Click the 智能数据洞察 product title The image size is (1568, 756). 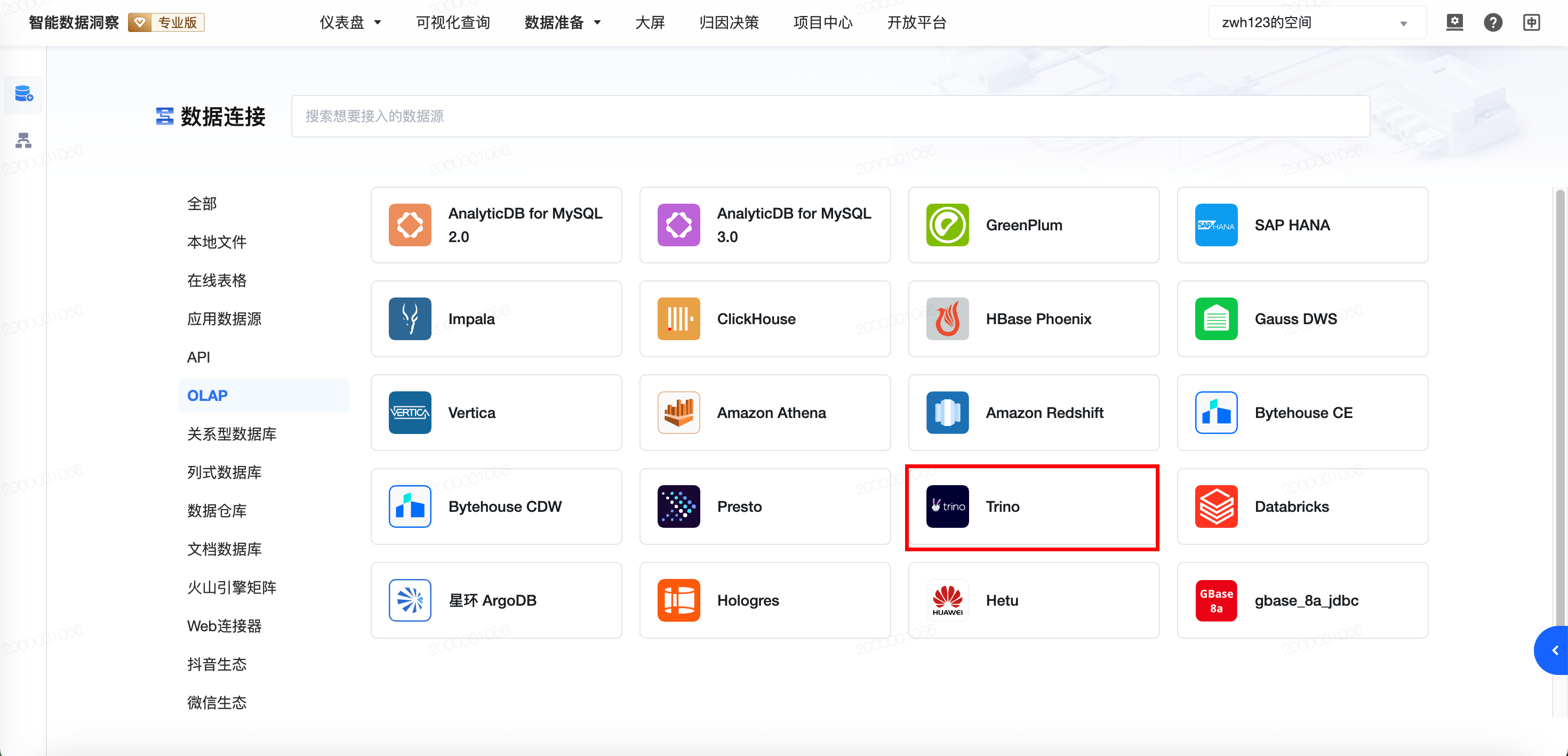[74, 22]
